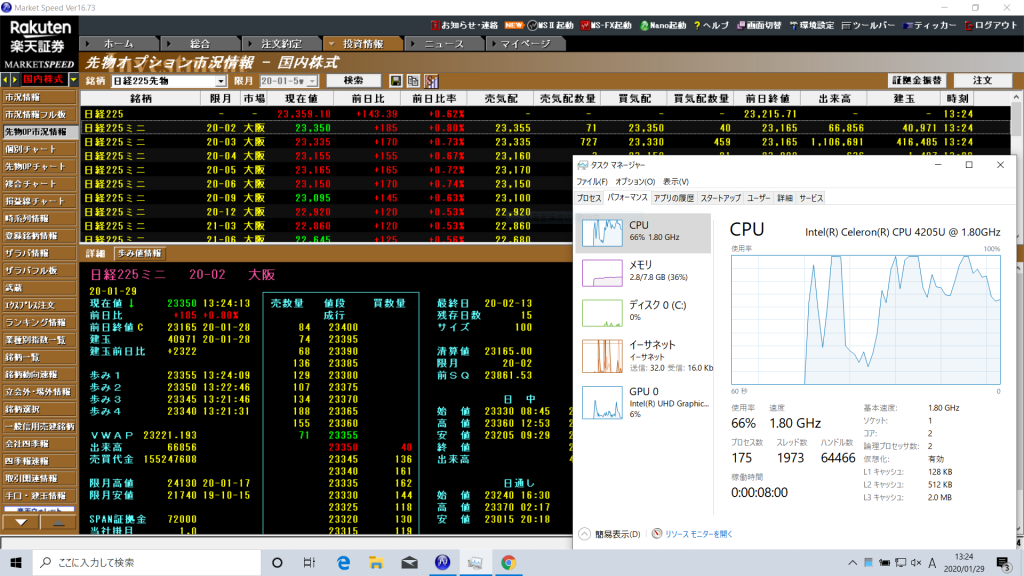Select メモリ in Task Manager sidebar
This screenshot has width=1024, height=576.
pos(643,272)
